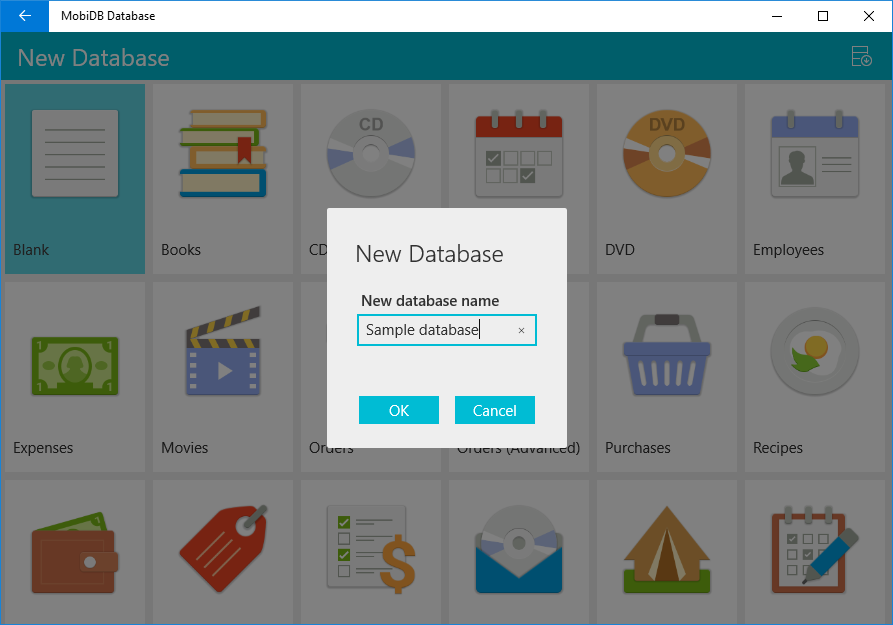Click the import database icon in header
Screen dimensions: 893x625
861,56
